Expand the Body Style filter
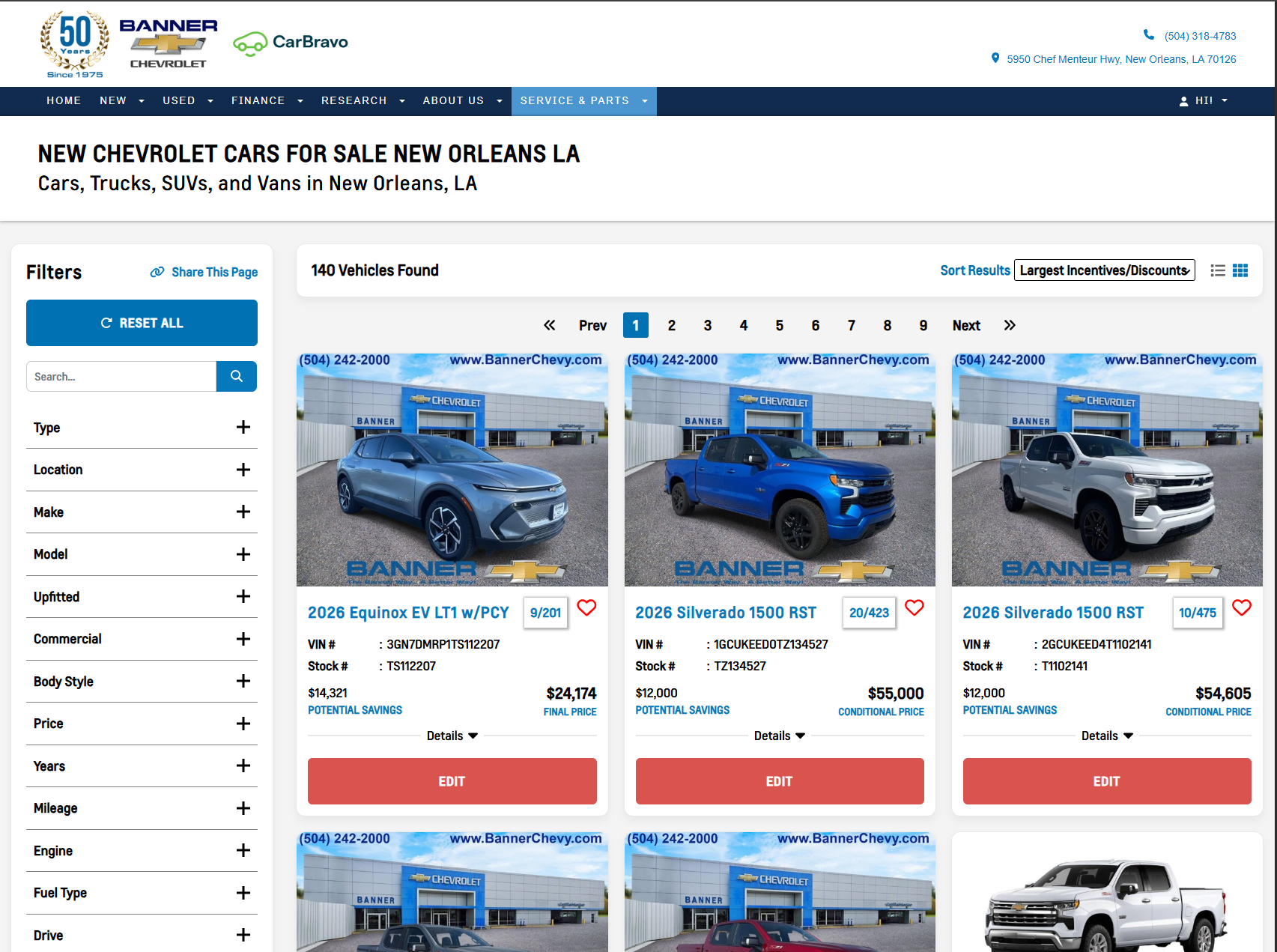1277x952 pixels. (x=142, y=682)
